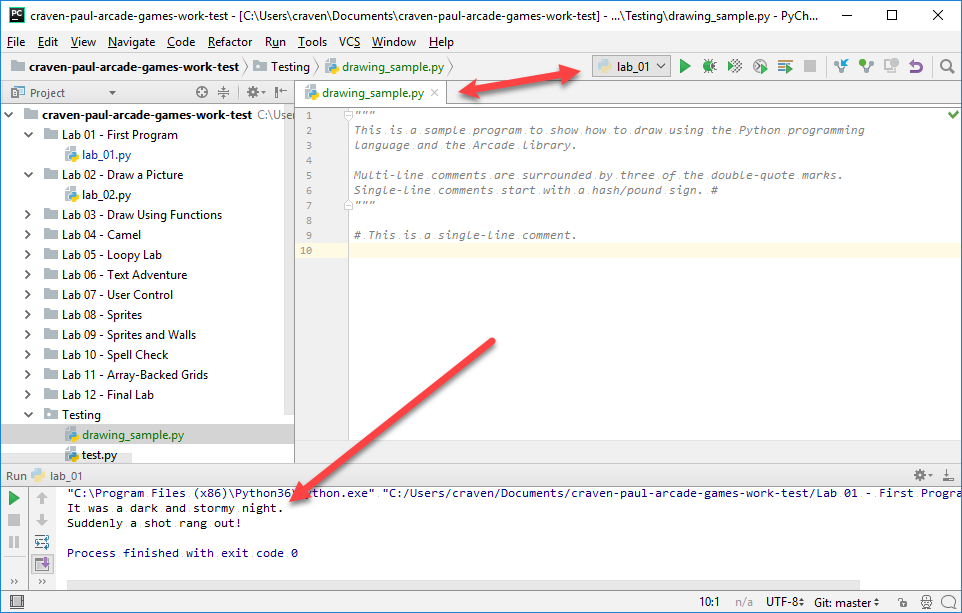
Task: Start debugging with the bug icon
Action: (x=709, y=66)
